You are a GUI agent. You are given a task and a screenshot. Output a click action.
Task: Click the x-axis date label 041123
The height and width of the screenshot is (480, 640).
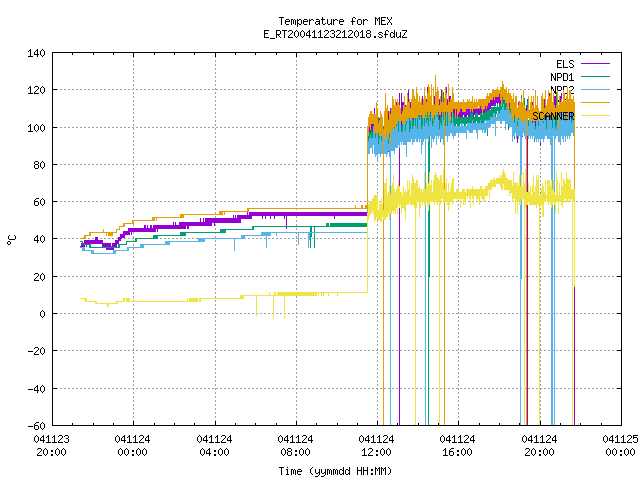click(x=51, y=439)
